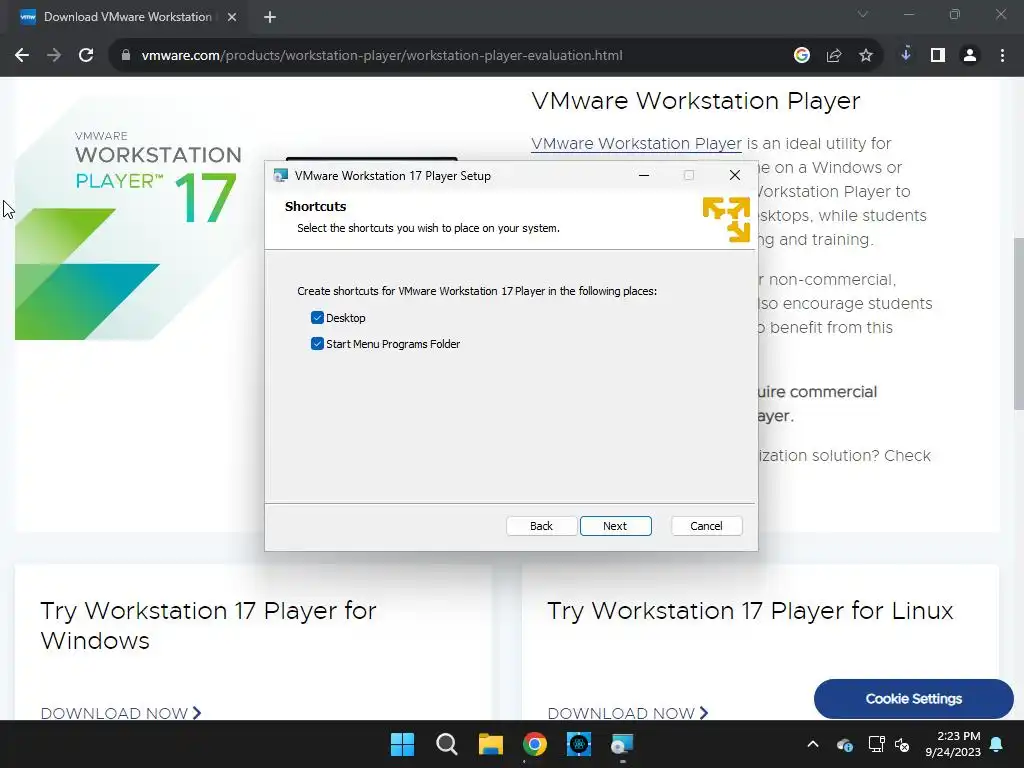Image resolution: width=1024 pixels, height=768 pixels.
Task: Click the VMware installer taskbar icon
Action: pos(622,744)
